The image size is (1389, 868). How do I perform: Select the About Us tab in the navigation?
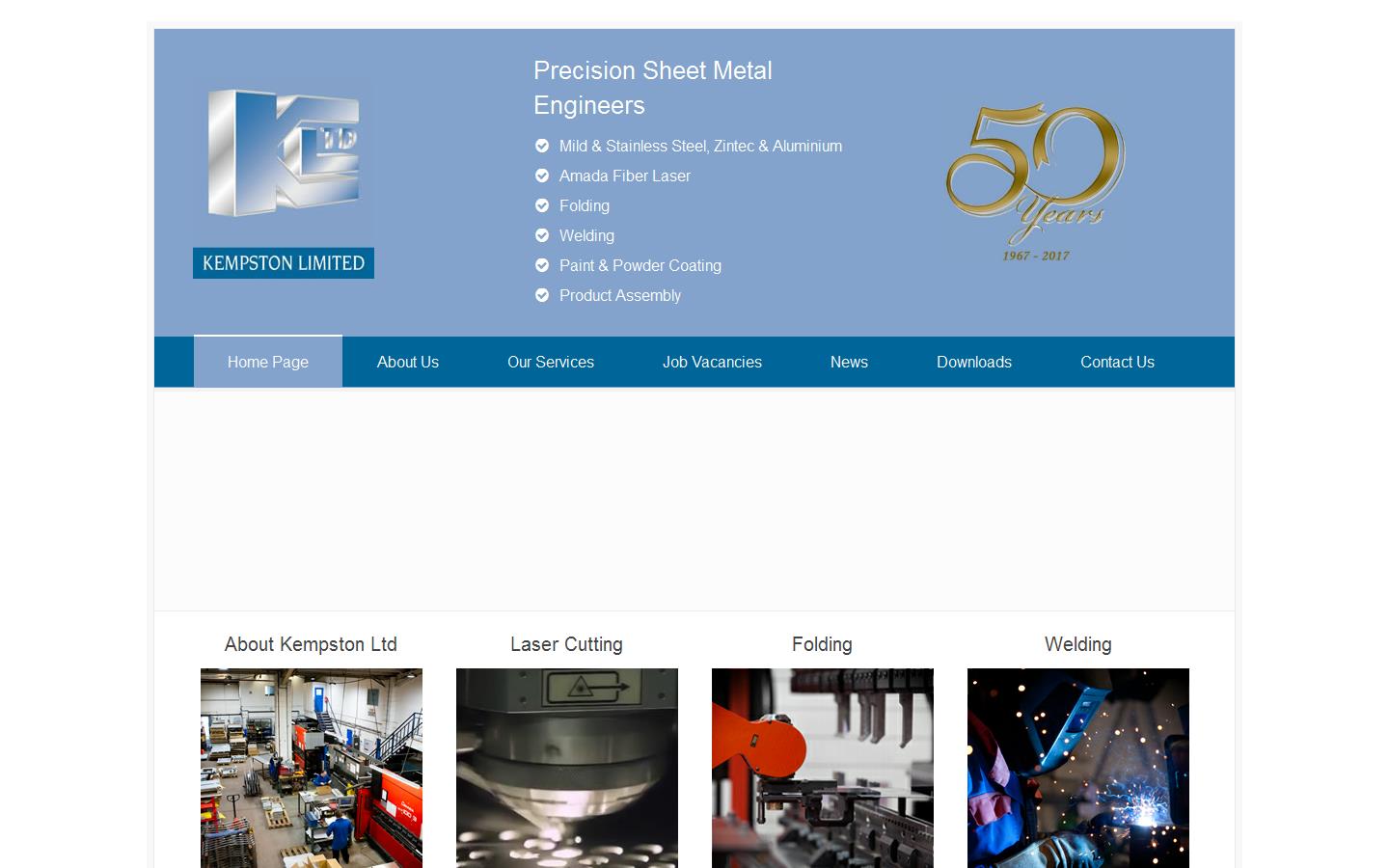pyautogui.click(x=408, y=362)
